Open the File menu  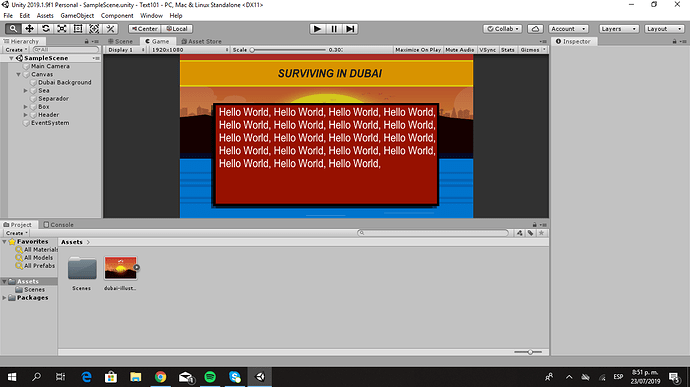click(x=8, y=15)
